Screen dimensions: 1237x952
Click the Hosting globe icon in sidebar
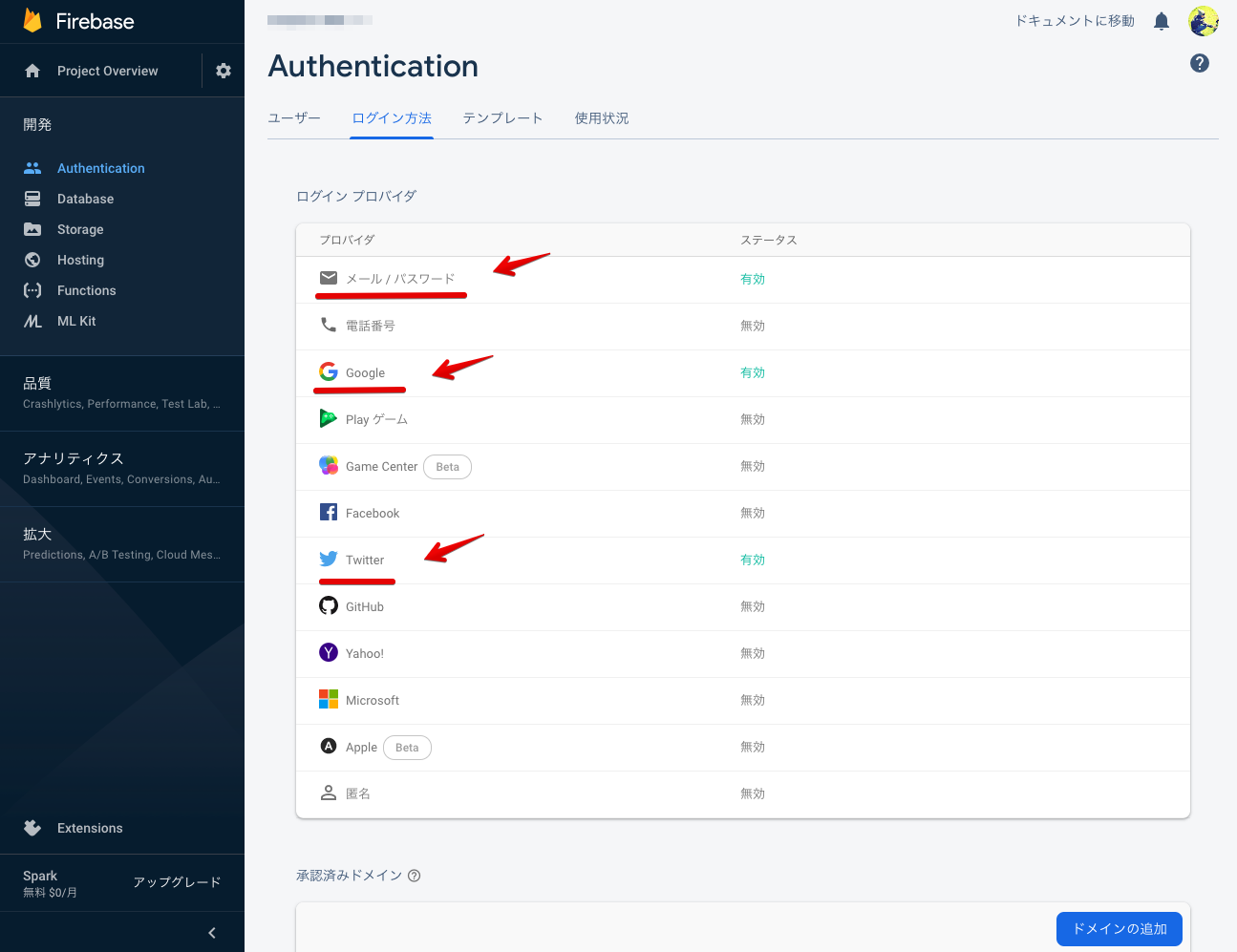32,260
